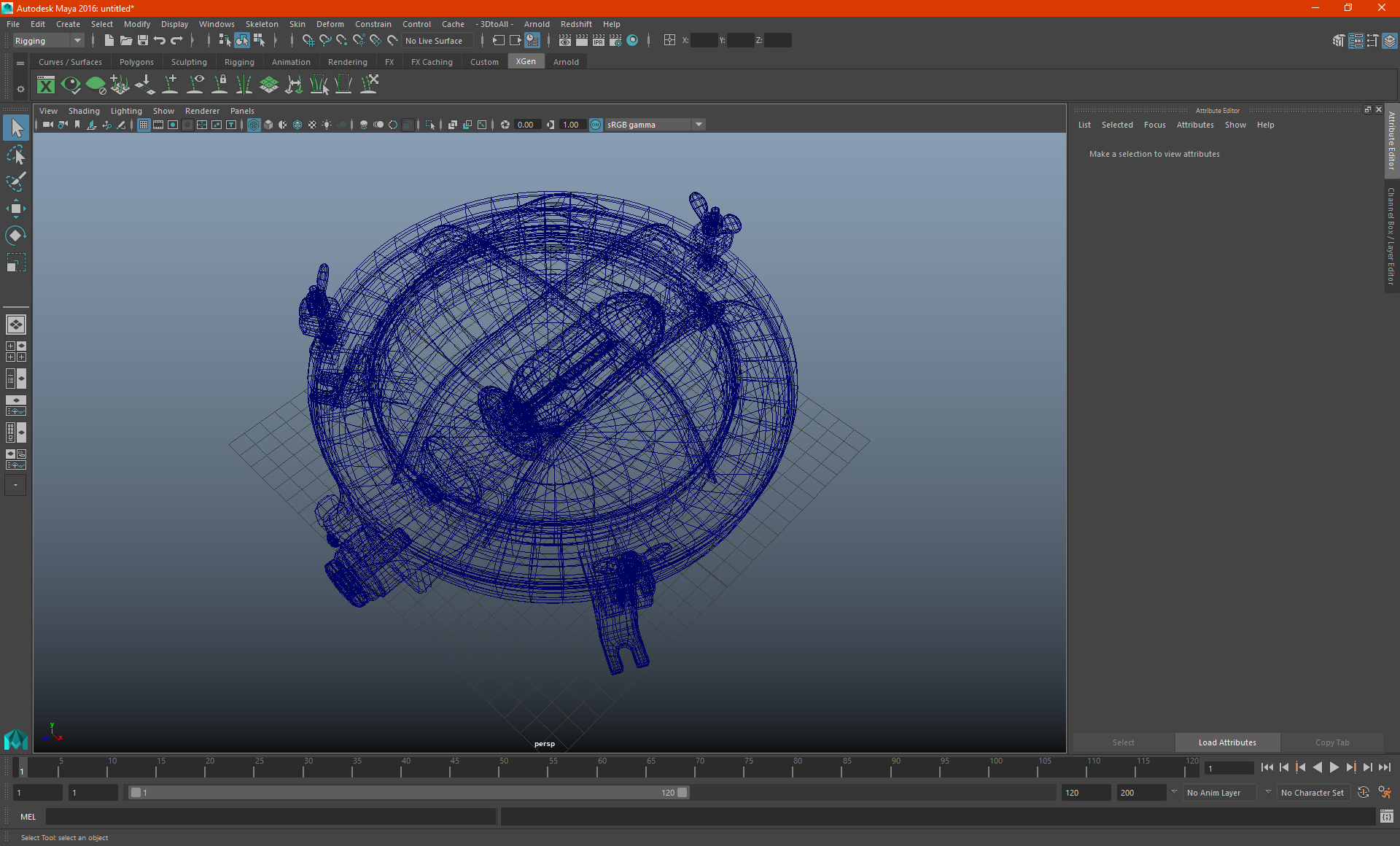
Task: Toggle wireframe display mode icon
Action: [x=254, y=124]
